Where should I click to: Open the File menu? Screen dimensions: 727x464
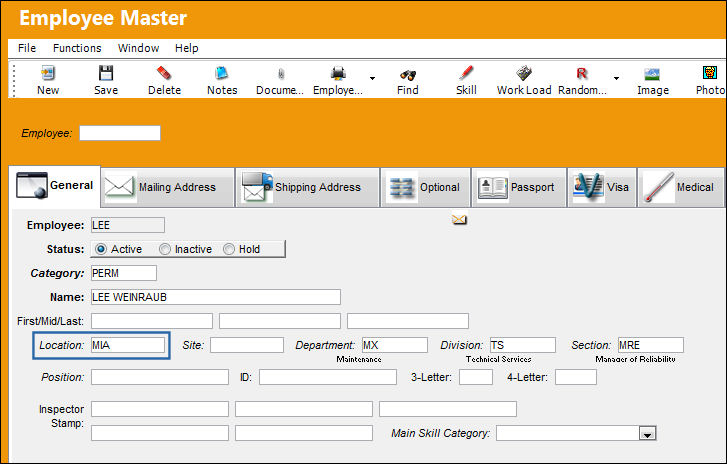pos(27,48)
